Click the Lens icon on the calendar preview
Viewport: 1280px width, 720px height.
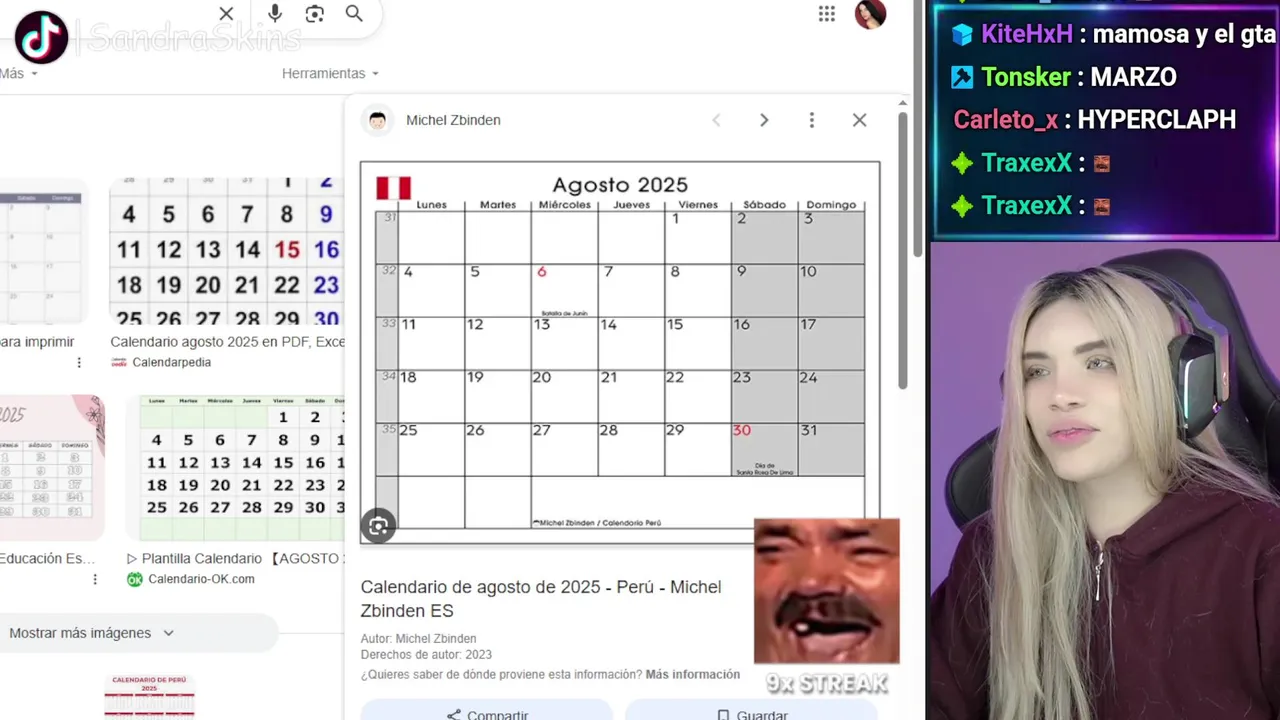(x=378, y=526)
